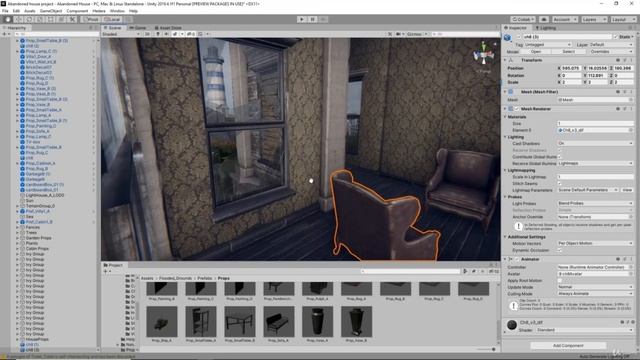
Task: Toggle 2D view mode in Scene
Action: [147, 34]
